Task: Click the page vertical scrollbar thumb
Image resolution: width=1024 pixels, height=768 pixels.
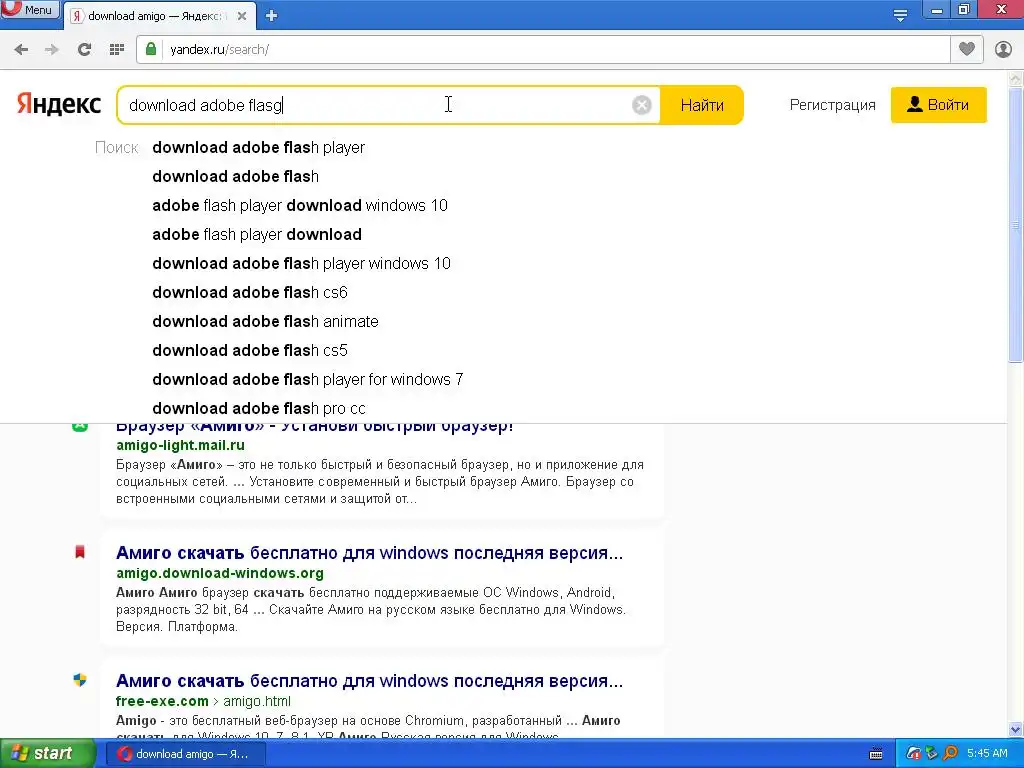Action: [1016, 224]
